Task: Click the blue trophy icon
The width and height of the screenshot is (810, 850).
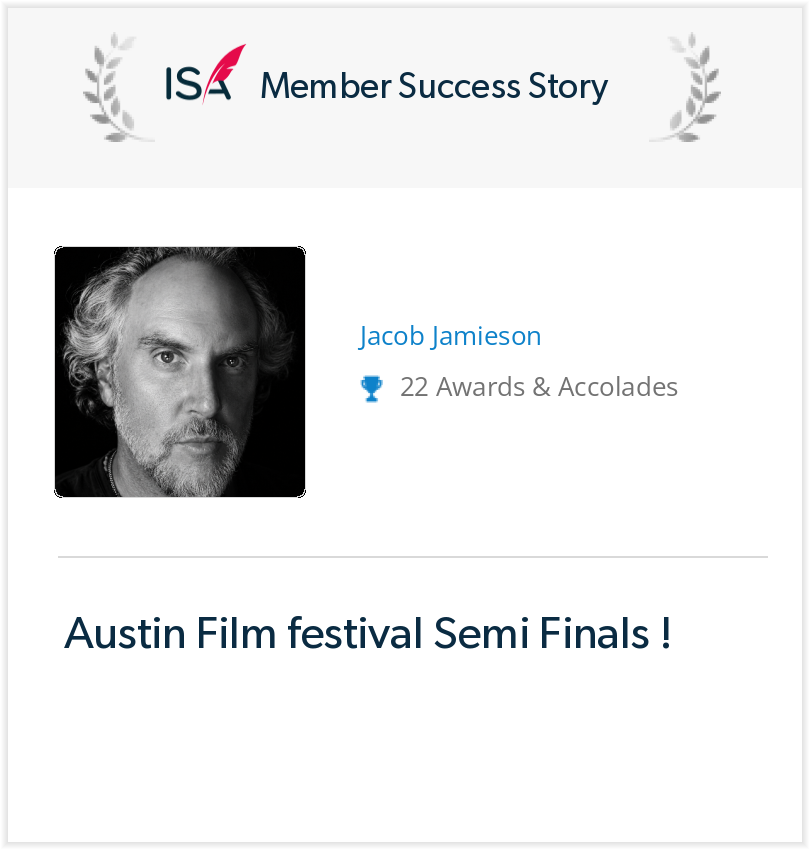Action: [x=371, y=389]
